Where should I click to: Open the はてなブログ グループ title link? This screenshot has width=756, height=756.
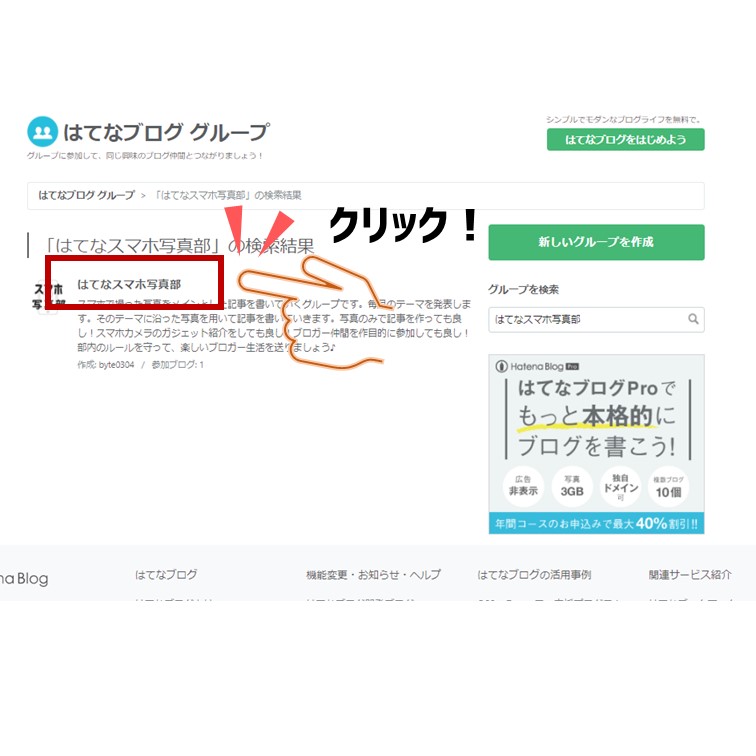click(x=166, y=132)
